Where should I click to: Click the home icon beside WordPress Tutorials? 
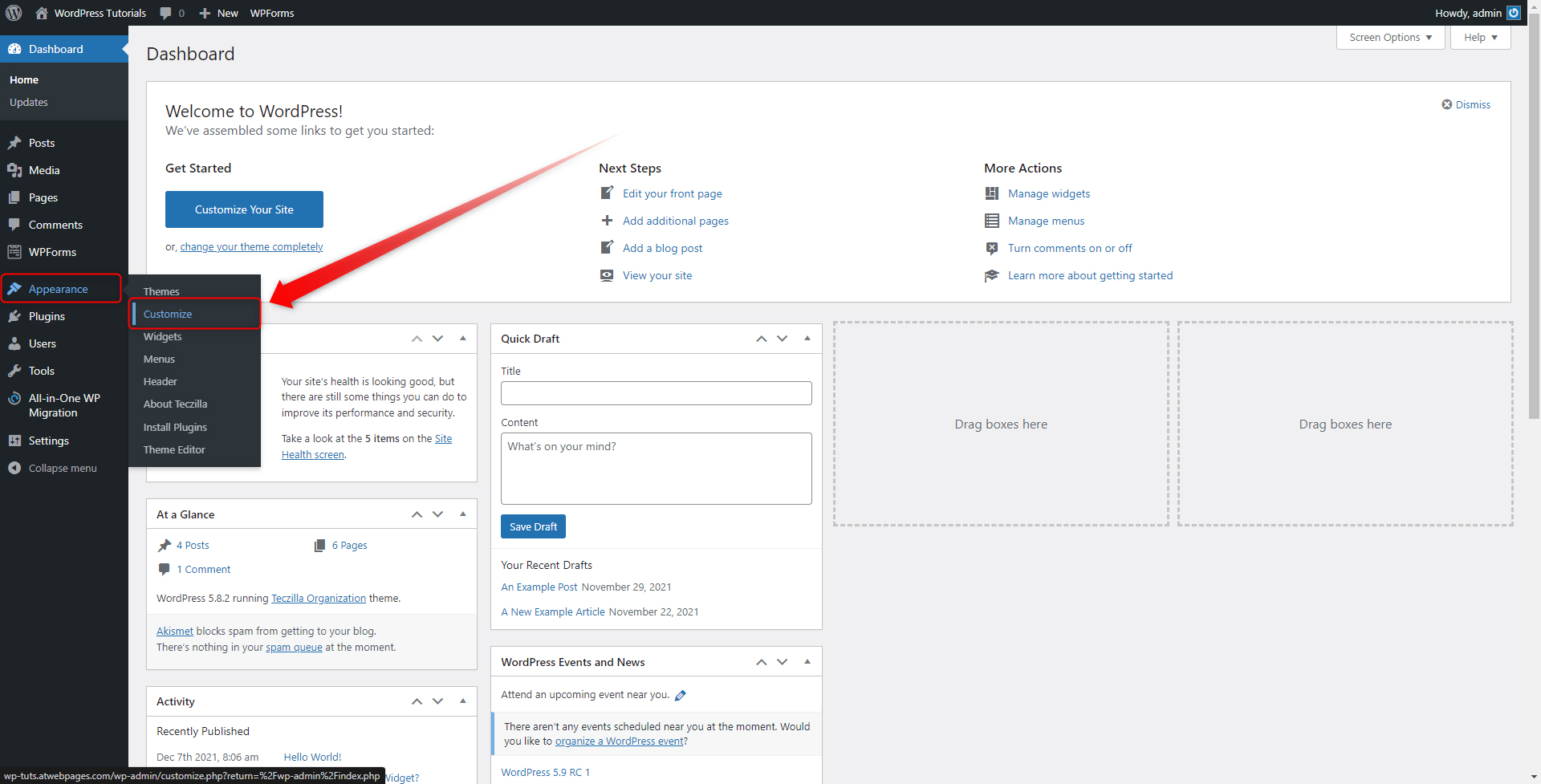click(42, 13)
